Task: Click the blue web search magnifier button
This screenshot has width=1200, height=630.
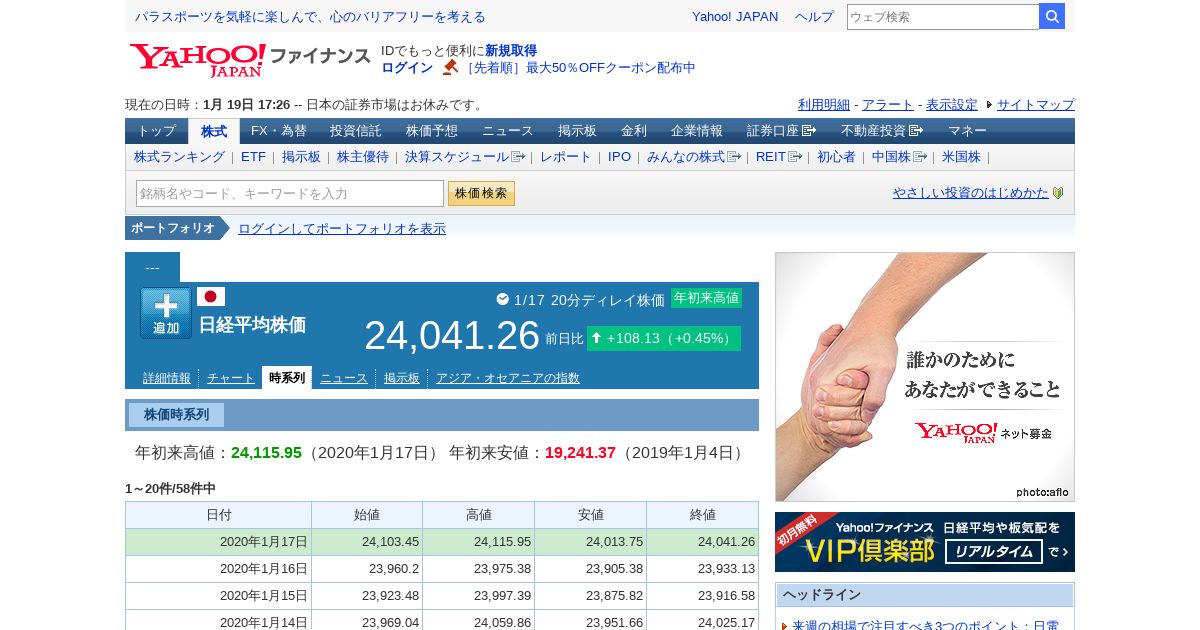Action: [1052, 16]
